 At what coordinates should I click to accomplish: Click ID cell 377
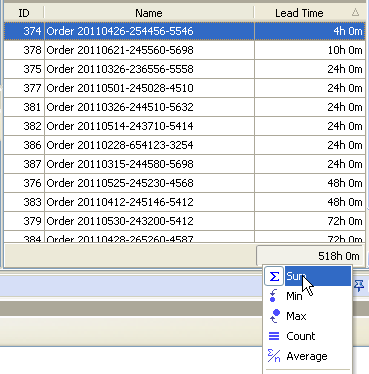point(24,88)
